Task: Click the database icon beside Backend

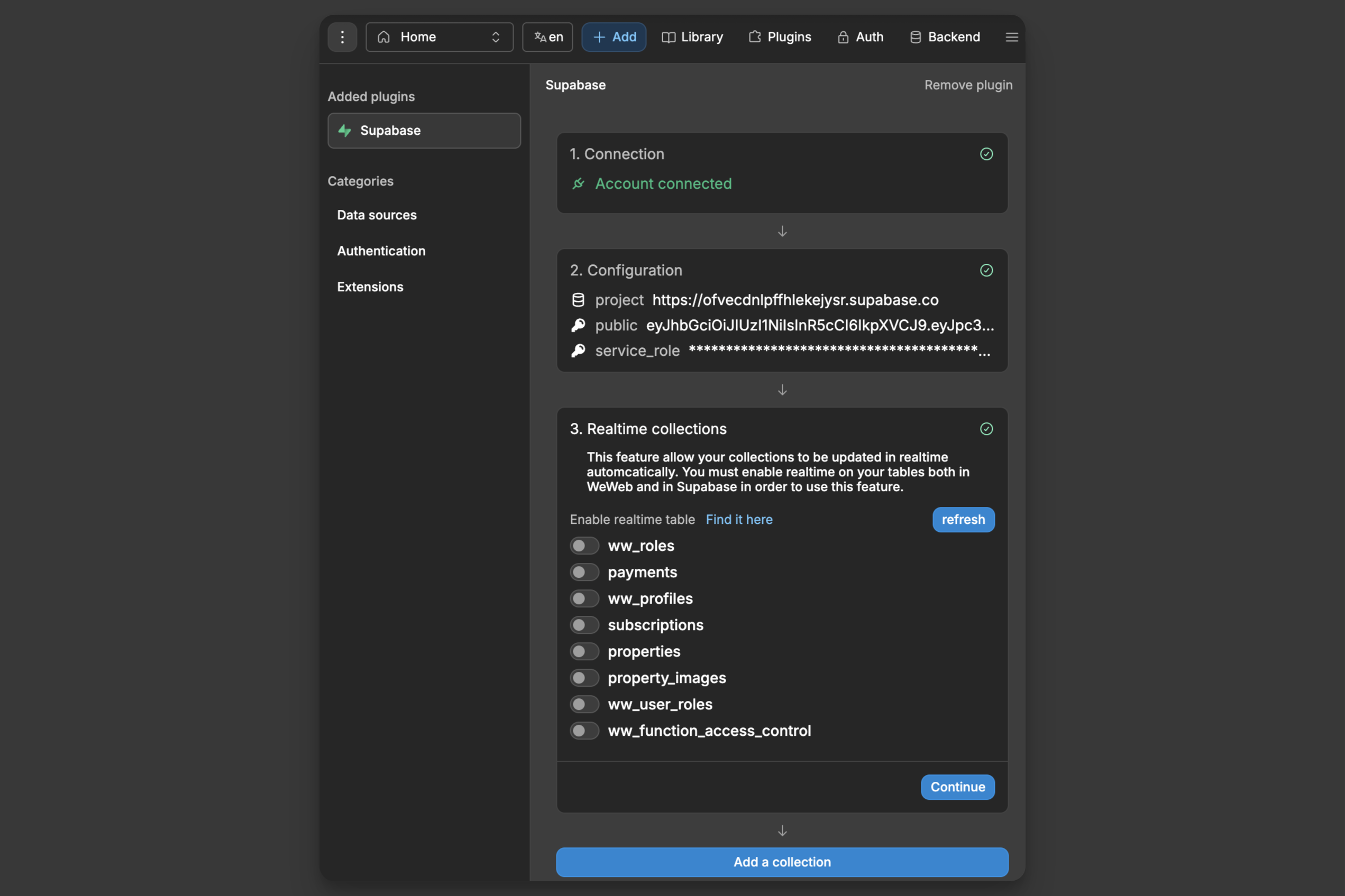Action: click(915, 37)
